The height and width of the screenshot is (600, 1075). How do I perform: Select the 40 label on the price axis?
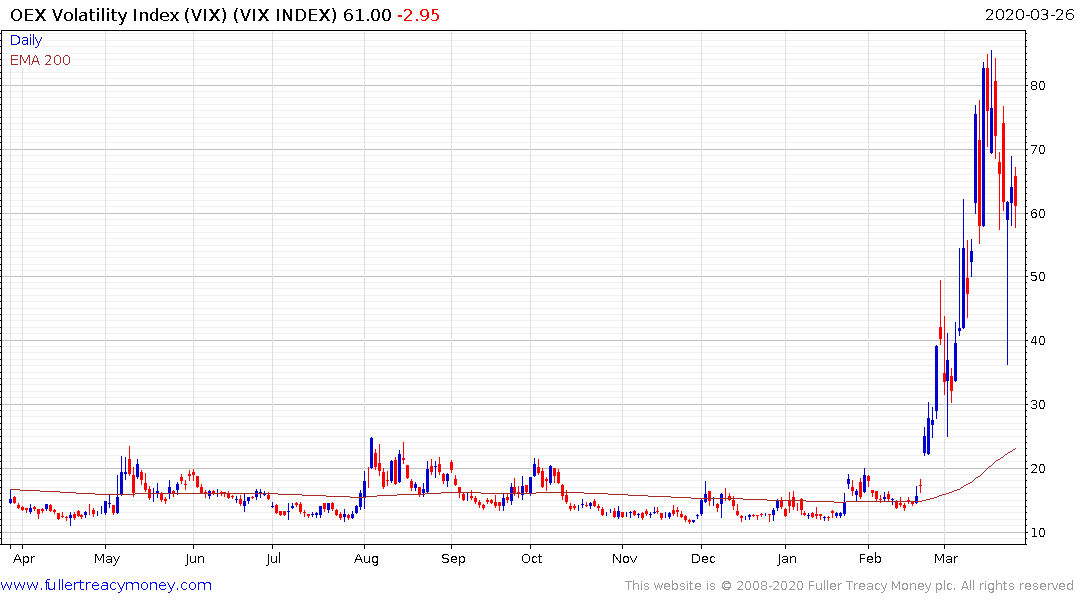[1037, 341]
